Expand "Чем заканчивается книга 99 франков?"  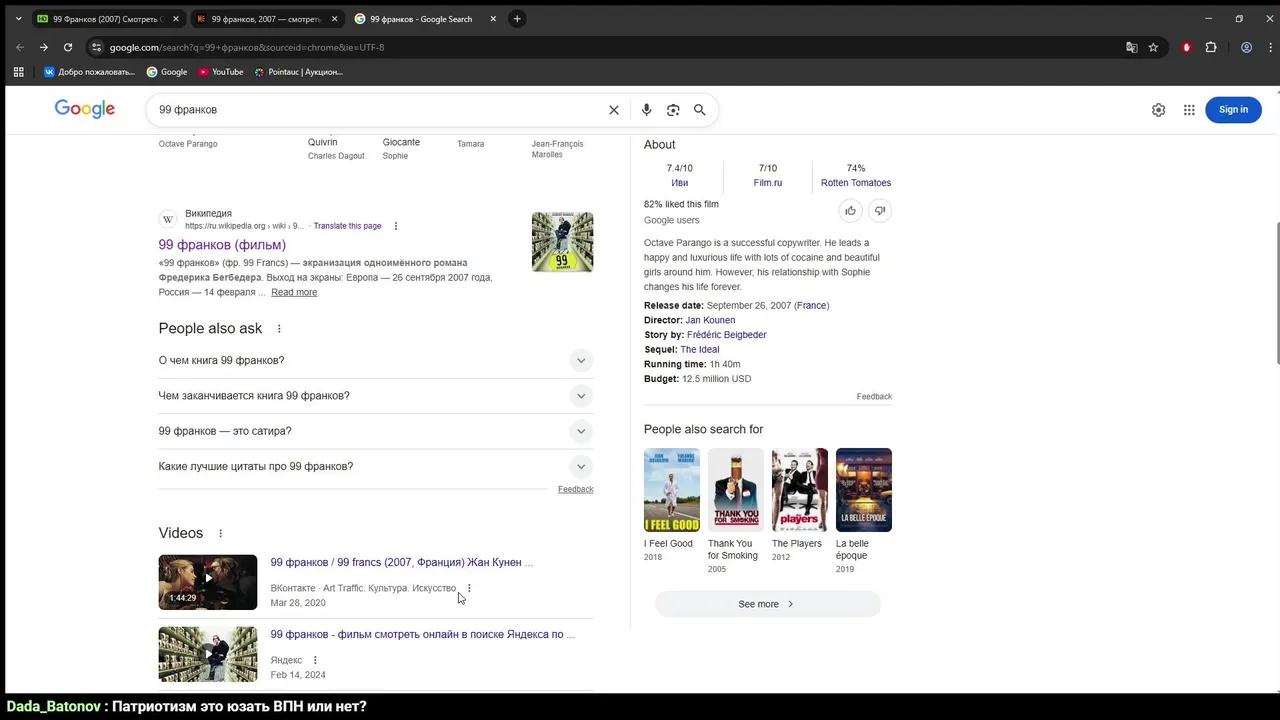pyautogui.click(x=376, y=396)
